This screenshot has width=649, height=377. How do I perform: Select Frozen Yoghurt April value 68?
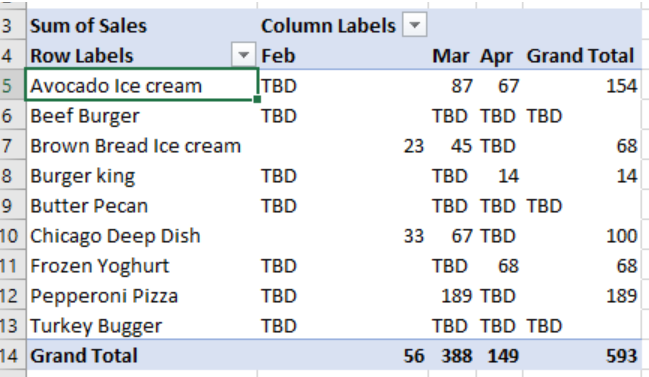pyautogui.click(x=500, y=265)
